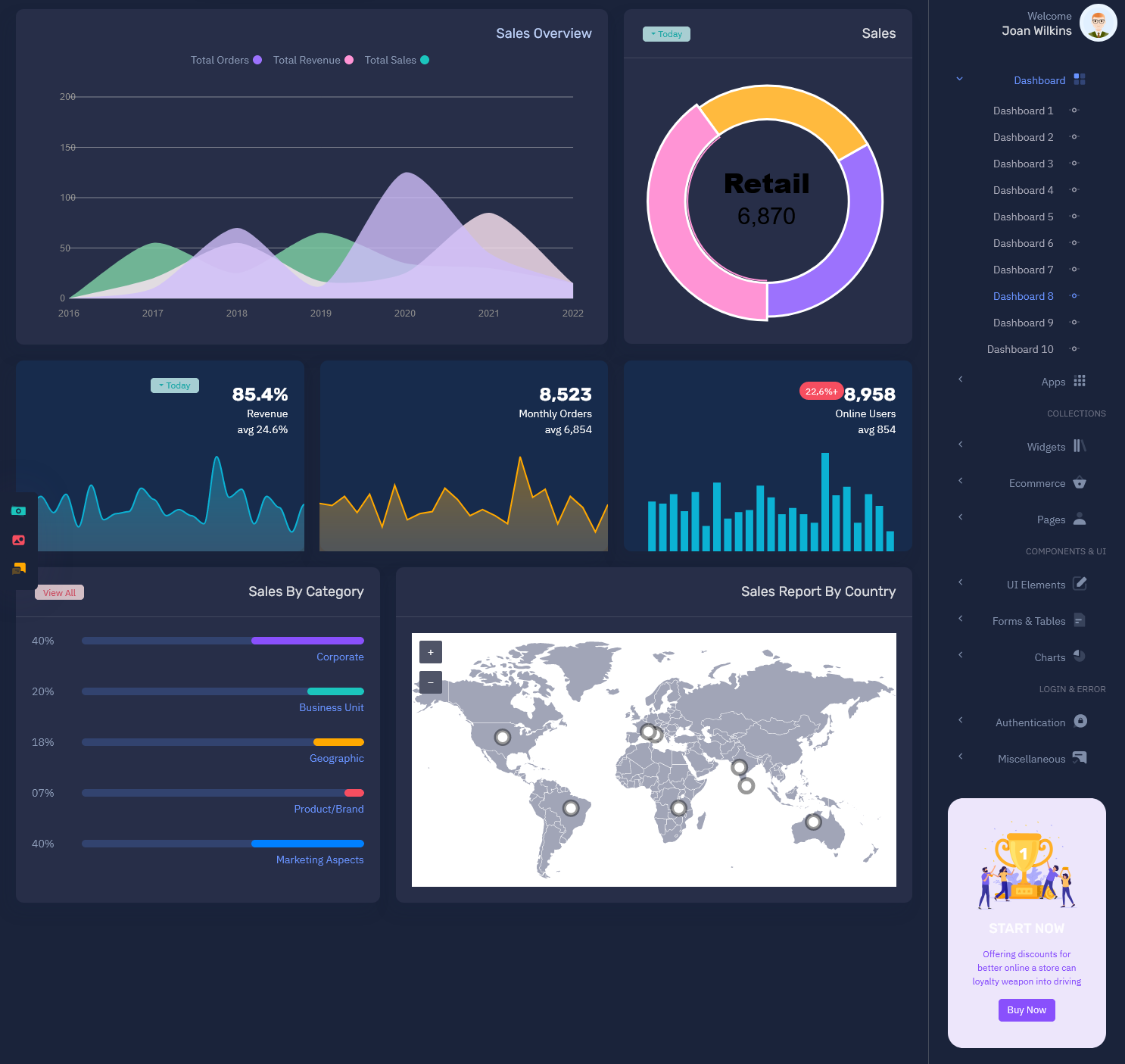Click the Business Unit teal progress bar

[x=335, y=691]
